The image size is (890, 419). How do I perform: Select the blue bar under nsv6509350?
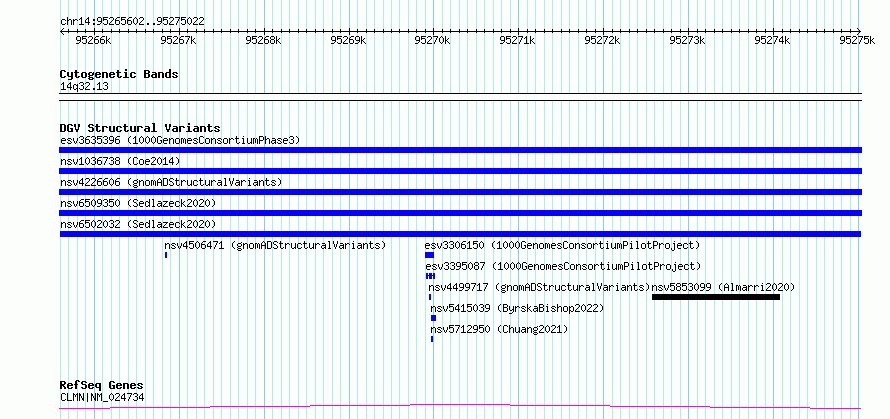460,213
